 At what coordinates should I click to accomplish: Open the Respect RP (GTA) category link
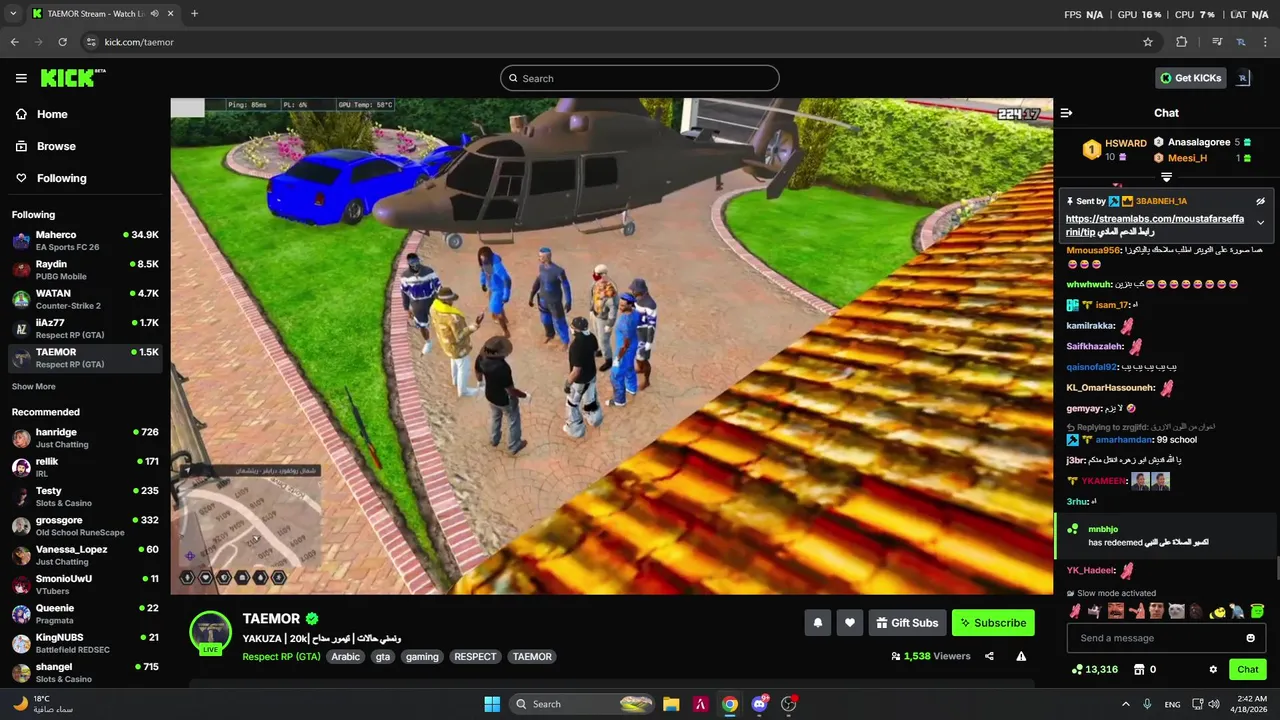click(x=281, y=657)
